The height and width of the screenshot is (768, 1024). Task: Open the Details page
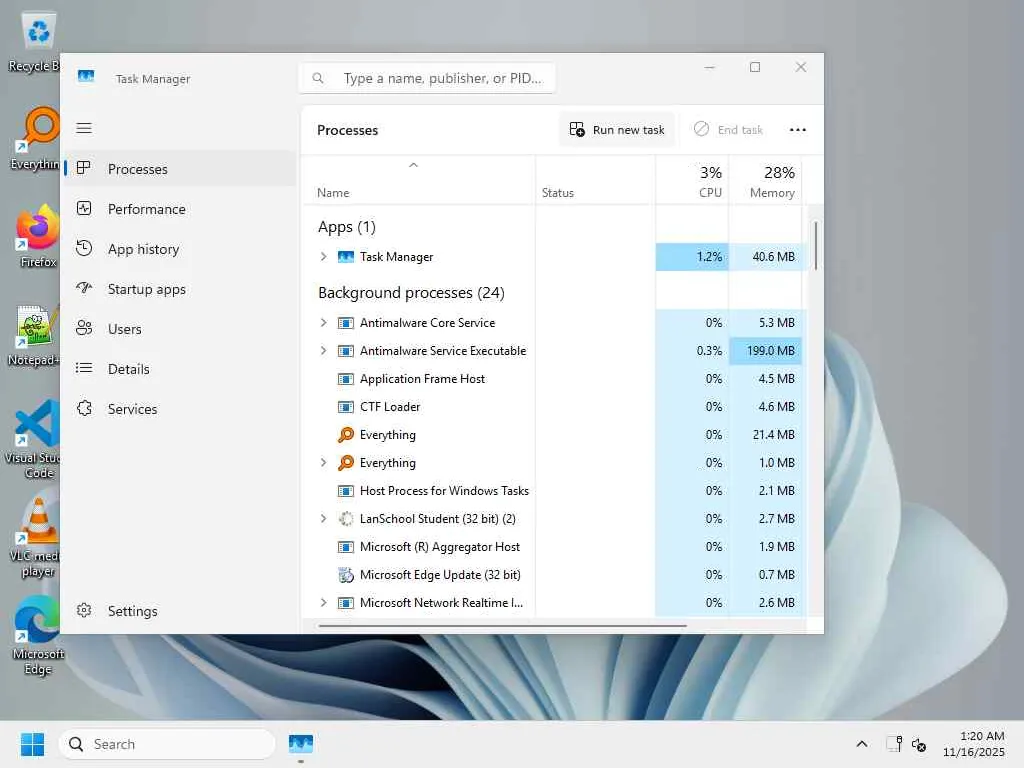[x=180, y=368]
